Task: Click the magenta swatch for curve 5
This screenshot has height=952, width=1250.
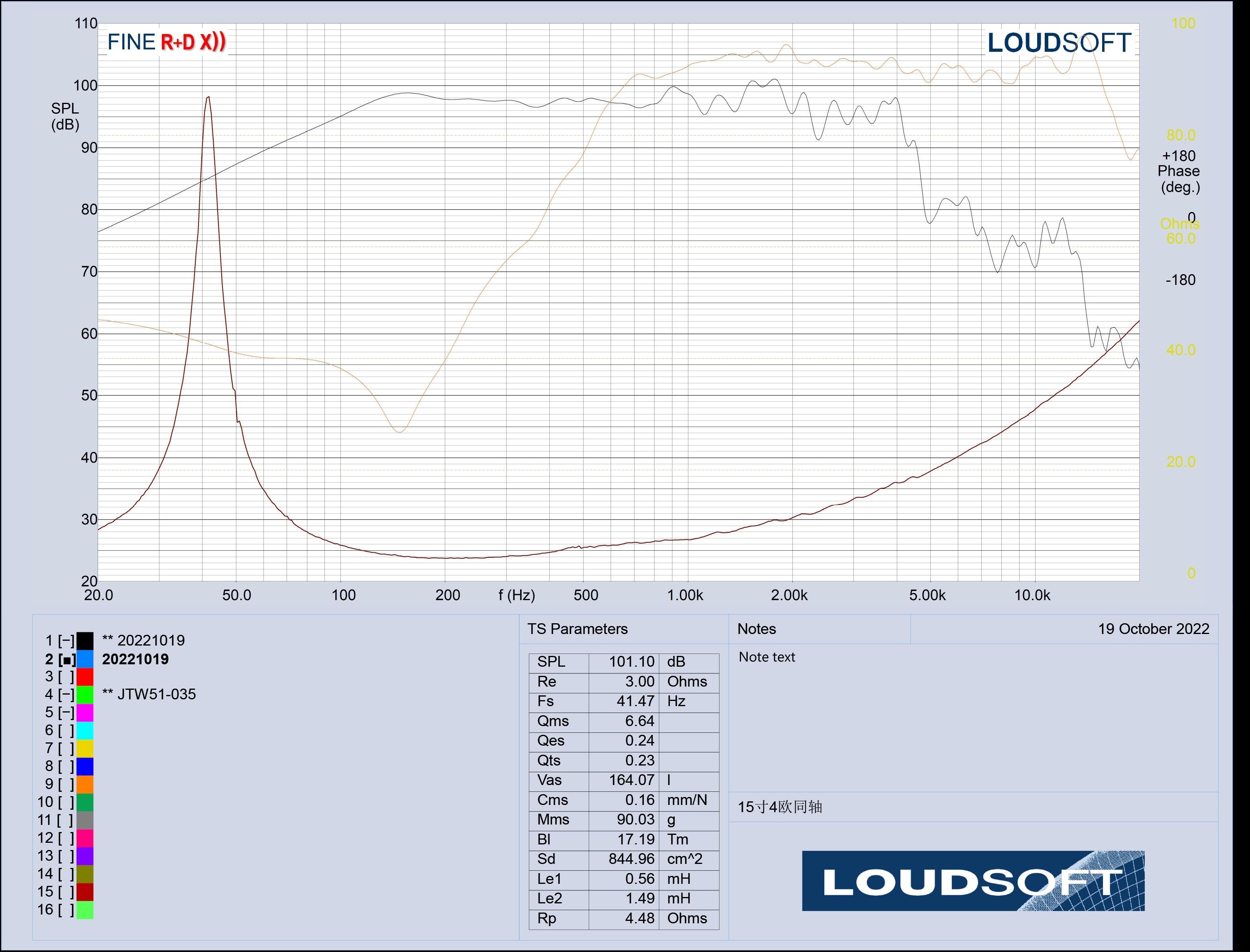Action: click(x=85, y=712)
